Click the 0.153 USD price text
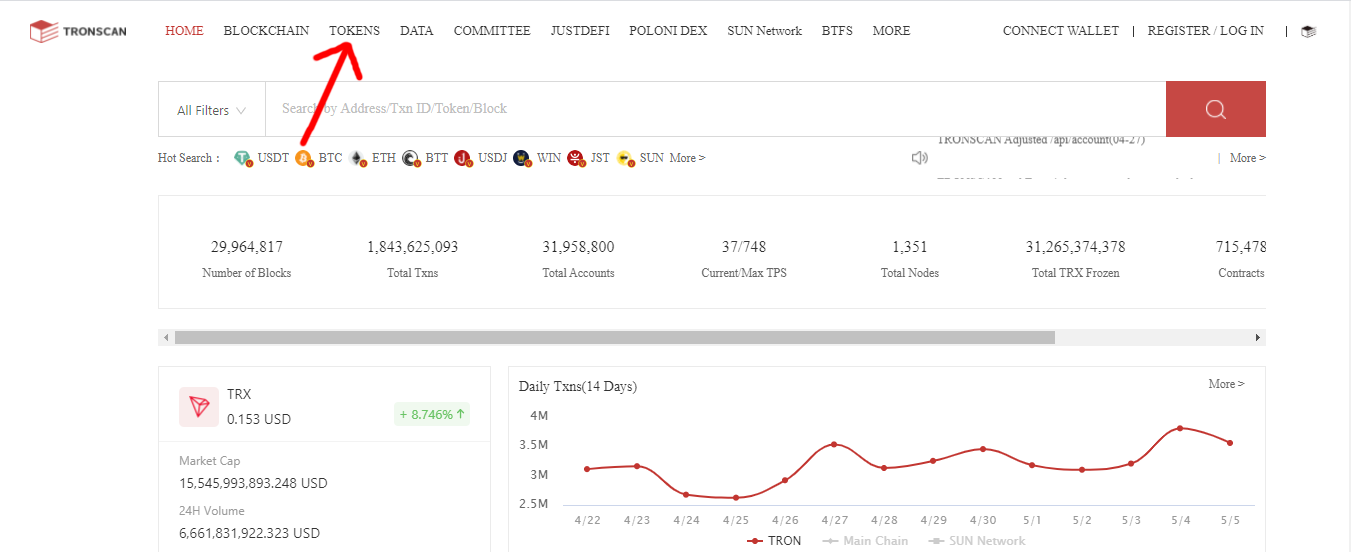Viewport: 1351px width, 552px height. point(259,419)
